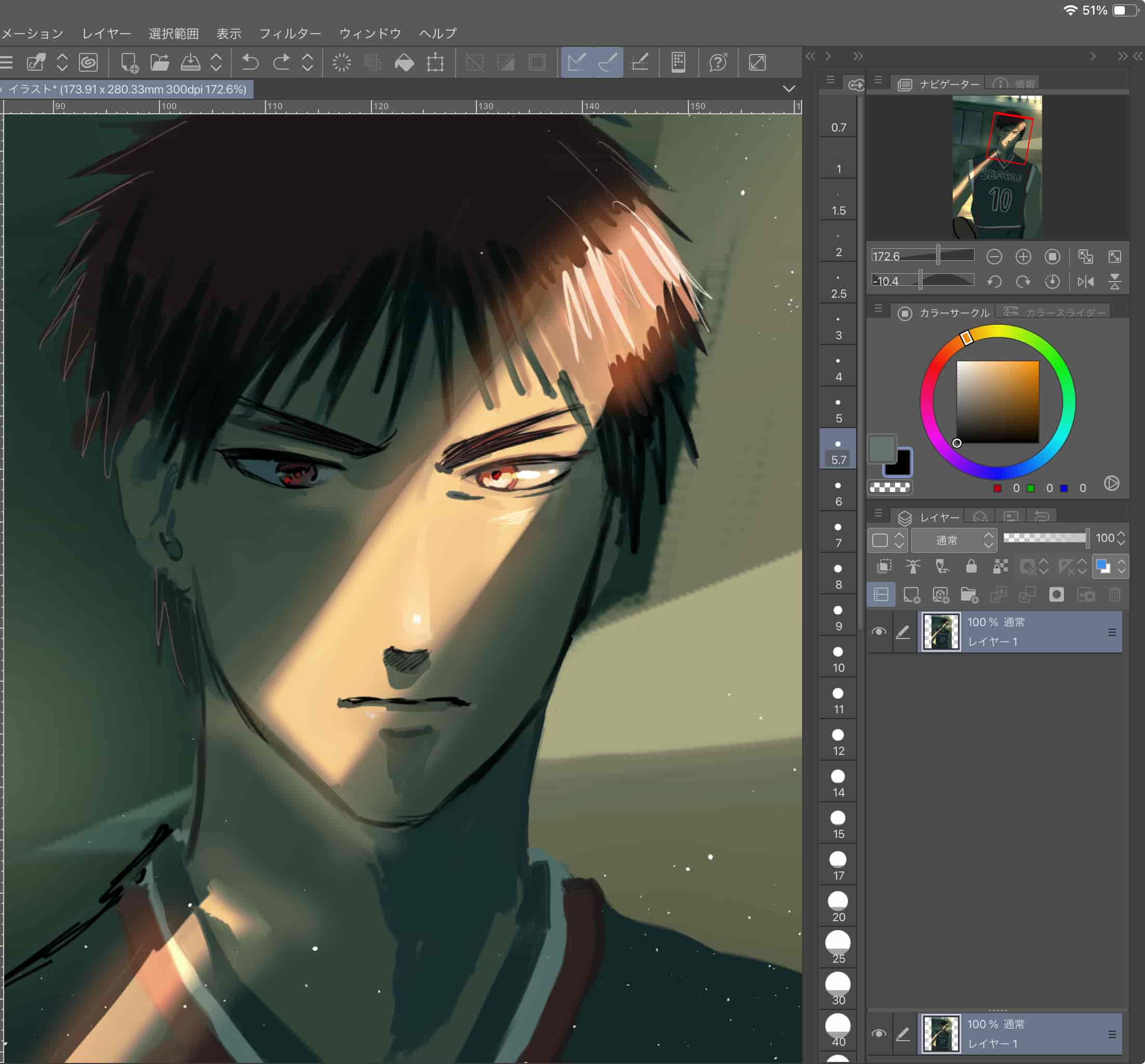
Task: Switch to the カラースライダー tab
Action: coord(1054,312)
